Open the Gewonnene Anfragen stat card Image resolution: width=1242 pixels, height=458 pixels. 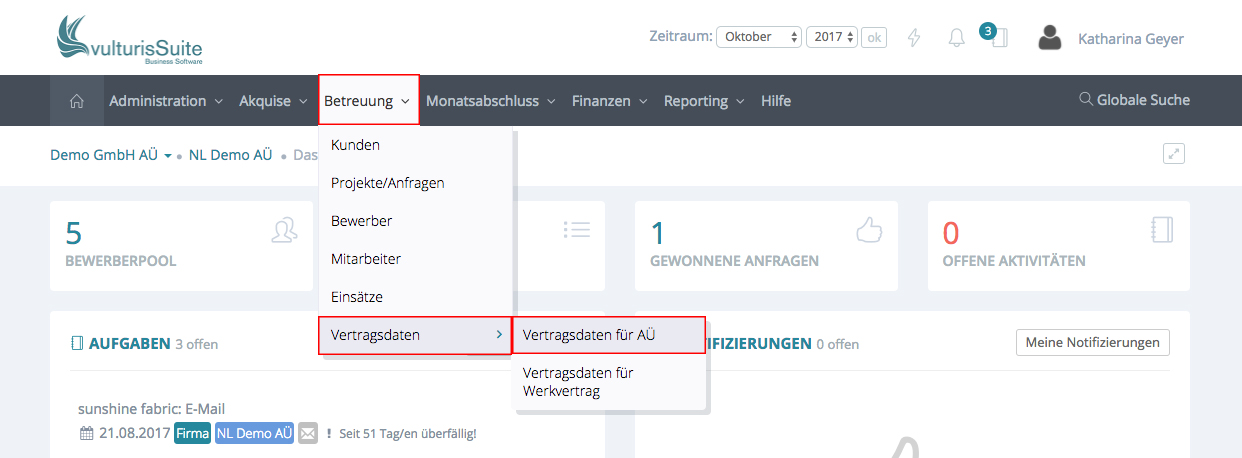pyautogui.click(x=765, y=246)
